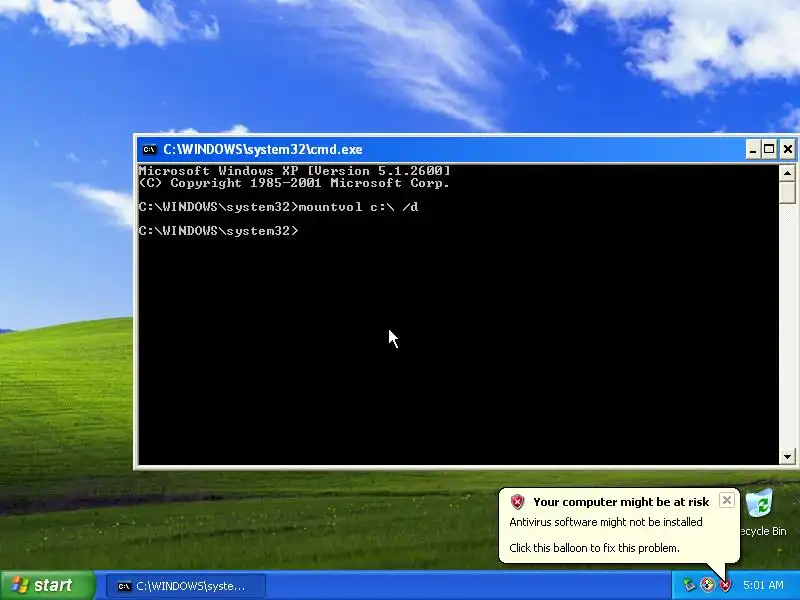The image size is (800, 600).
Task: Click the '(C) Copyright 1985-2001 Microsoft Corp.' line
Action: click(x=294, y=183)
